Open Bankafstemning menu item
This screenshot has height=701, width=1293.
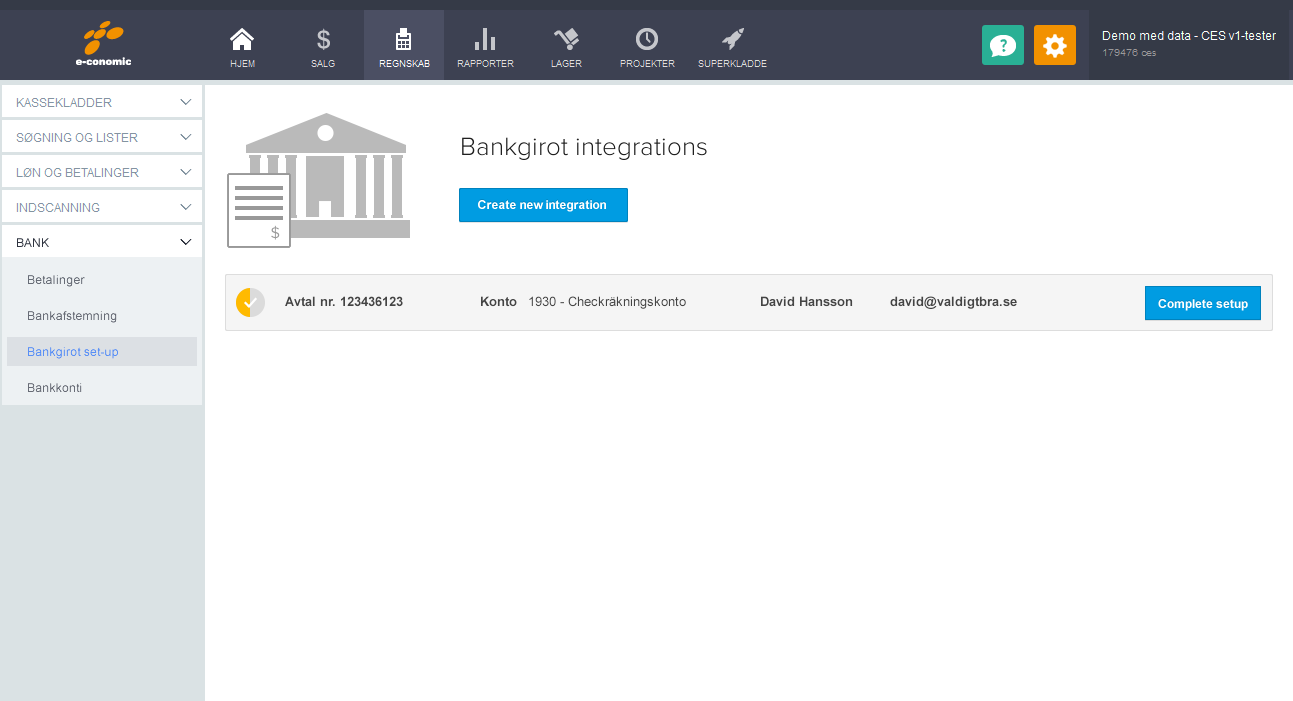[72, 316]
